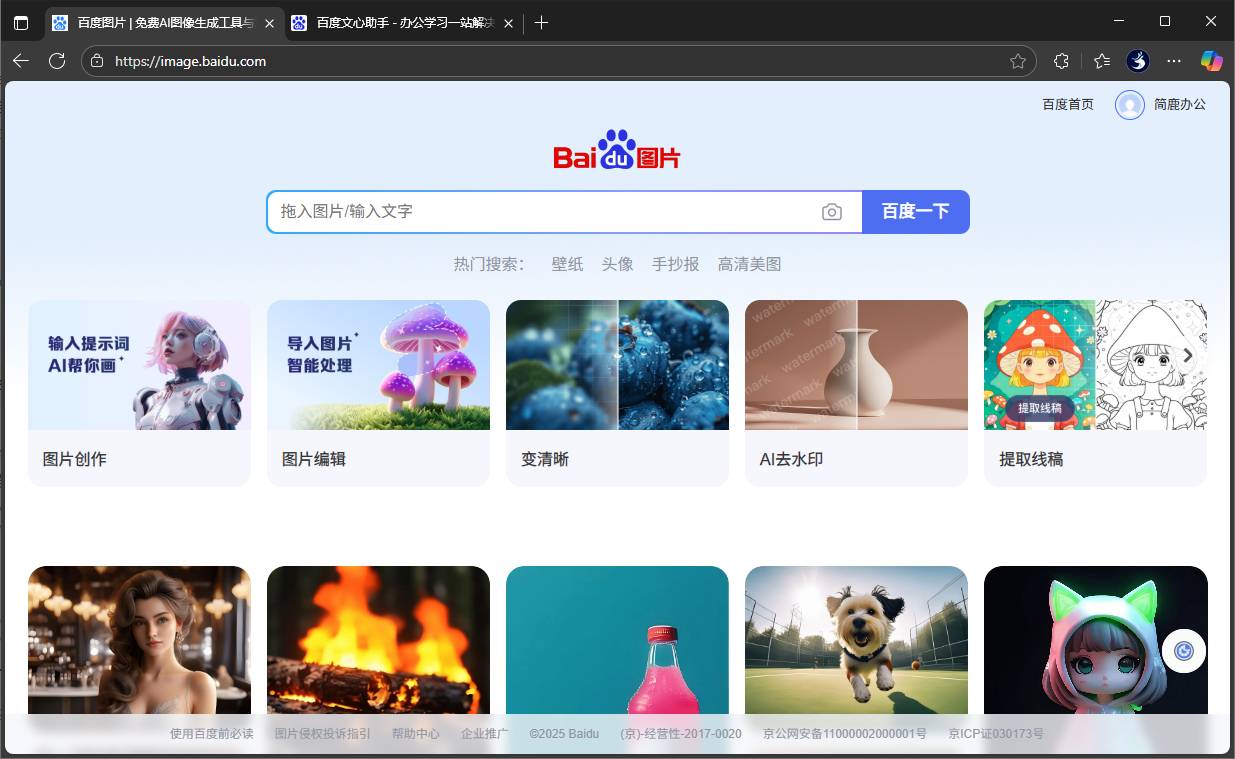
Task: Click the 简鹿办公 profile avatar
Action: coord(1130,104)
